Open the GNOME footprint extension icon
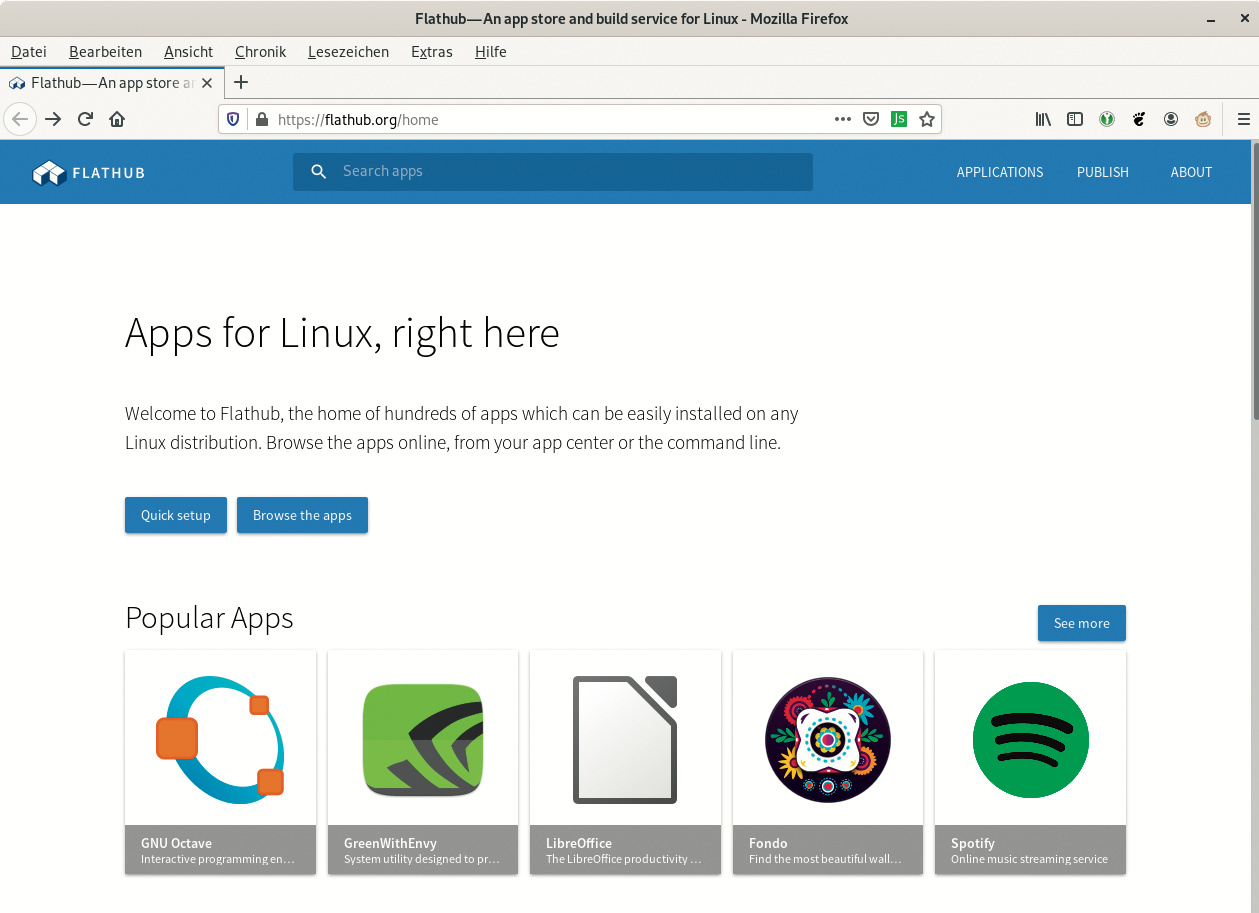The height and width of the screenshot is (913, 1259). (x=1139, y=119)
